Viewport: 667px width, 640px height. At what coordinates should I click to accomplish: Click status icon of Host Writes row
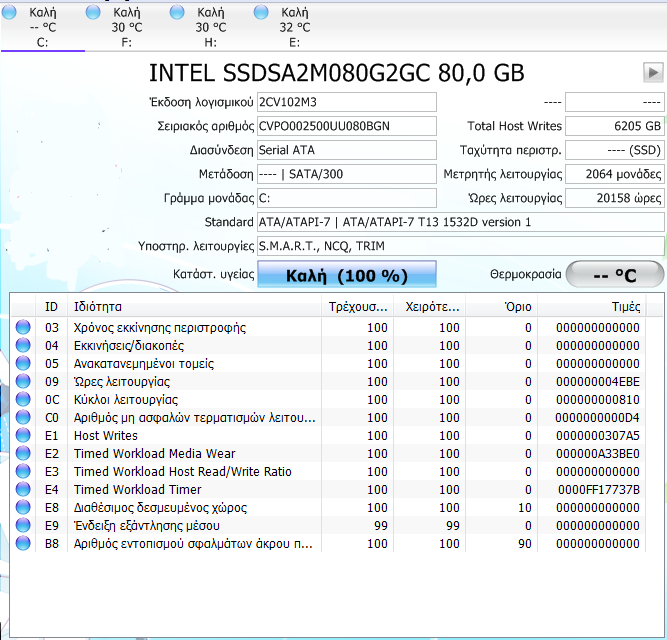point(23,435)
